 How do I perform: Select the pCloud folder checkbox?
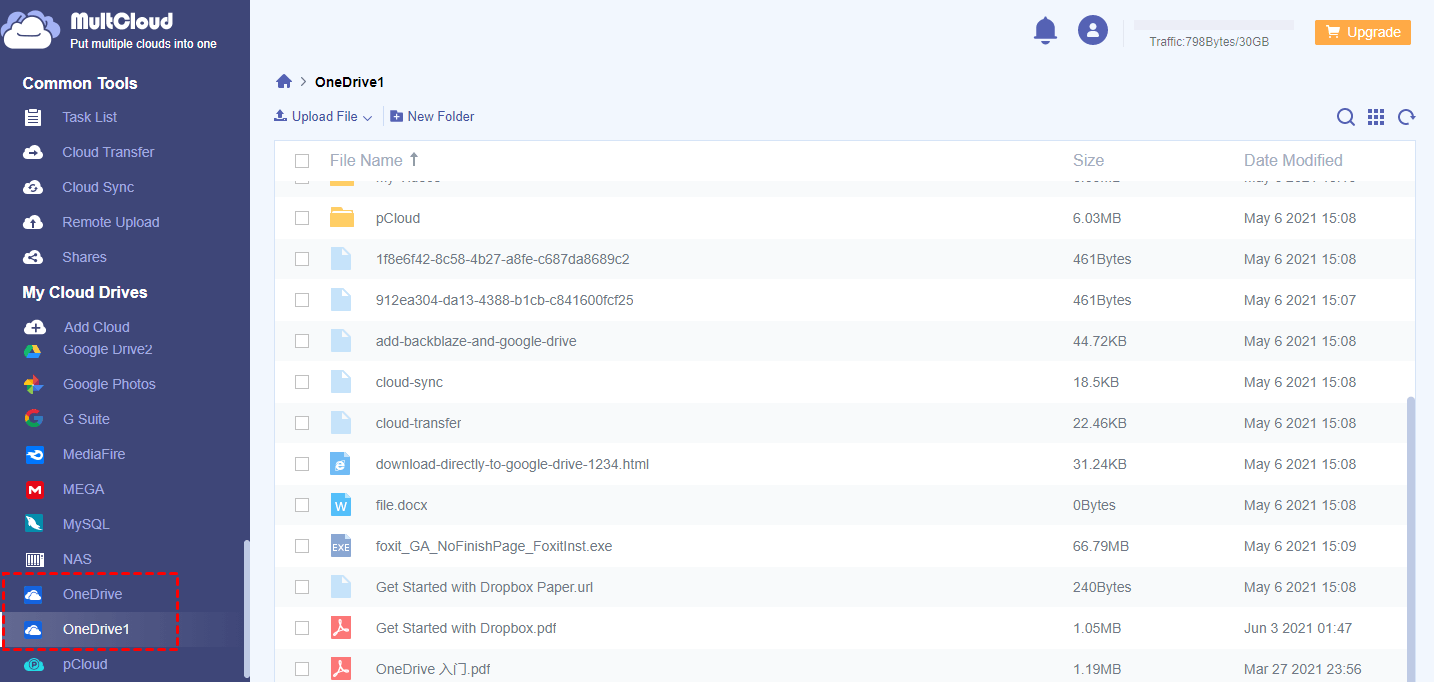coord(302,218)
